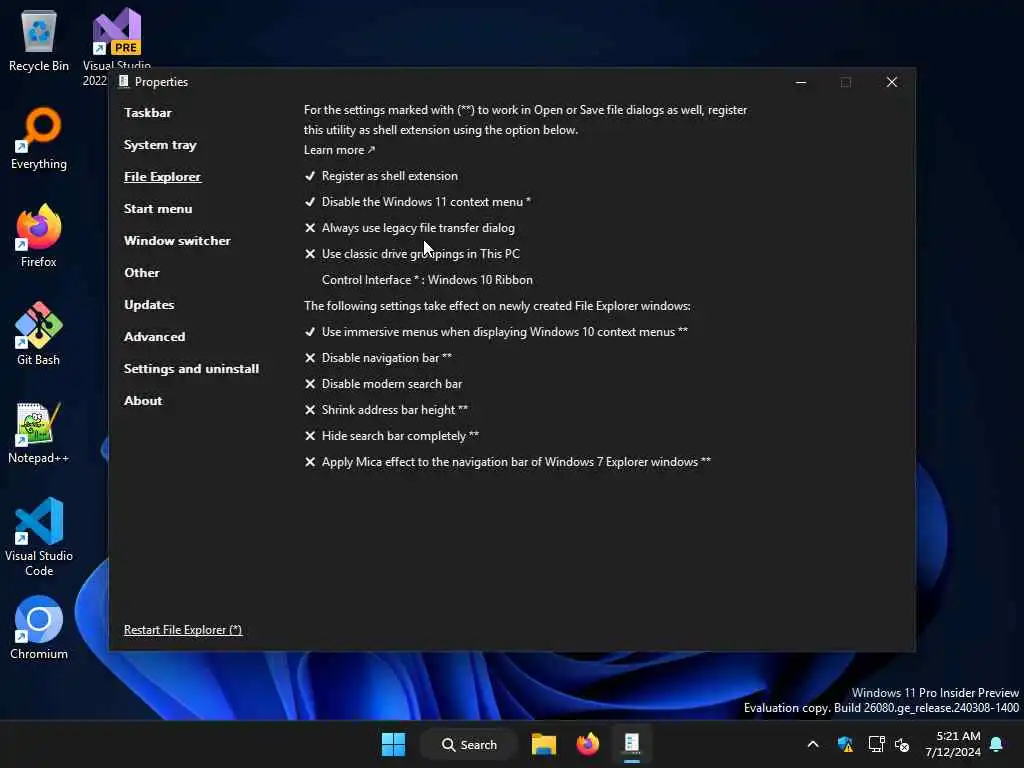Image resolution: width=1024 pixels, height=768 pixels.
Task: Click the Learn more link
Action: (x=339, y=150)
